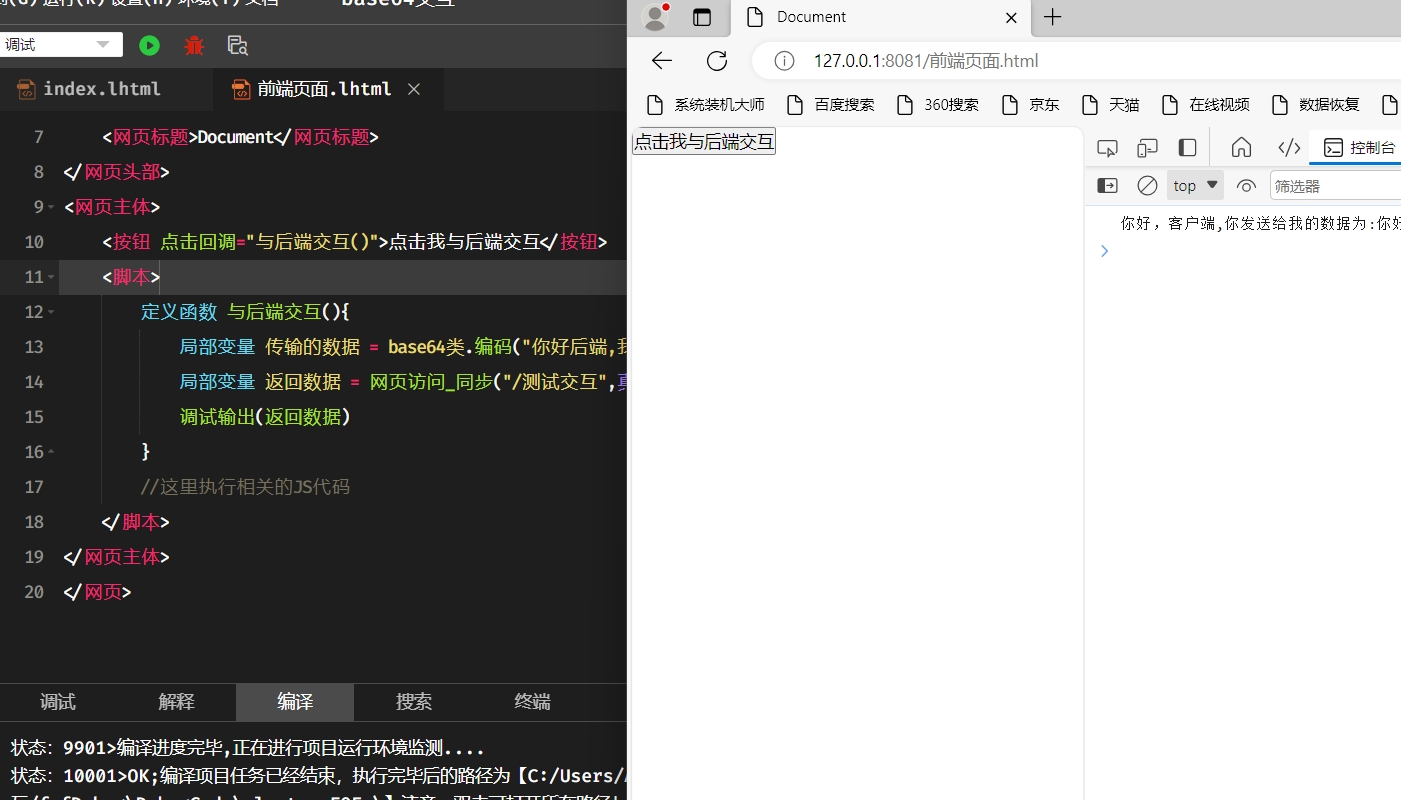
Task: Open 系统装机大师 bookmark
Action: pos(705,105)
